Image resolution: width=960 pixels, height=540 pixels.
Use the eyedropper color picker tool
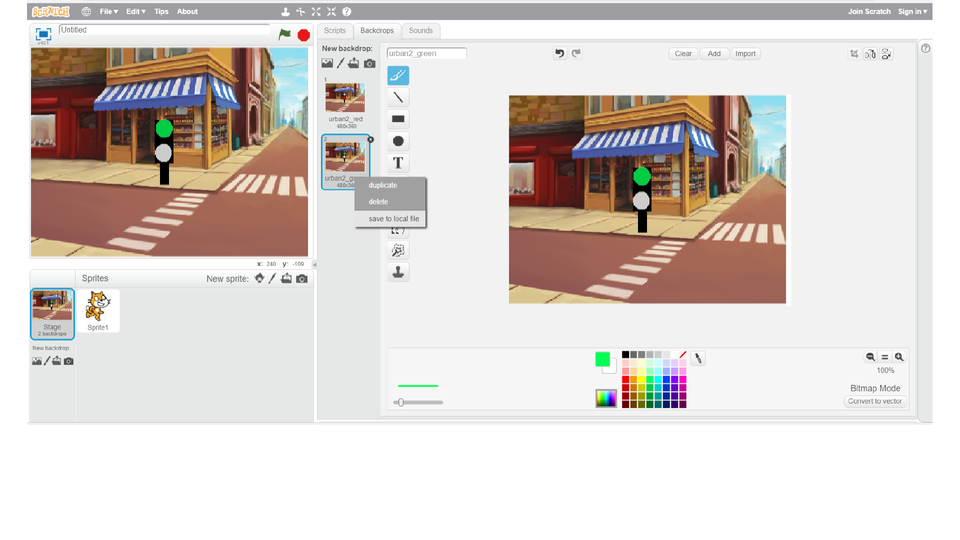point(698,358)
